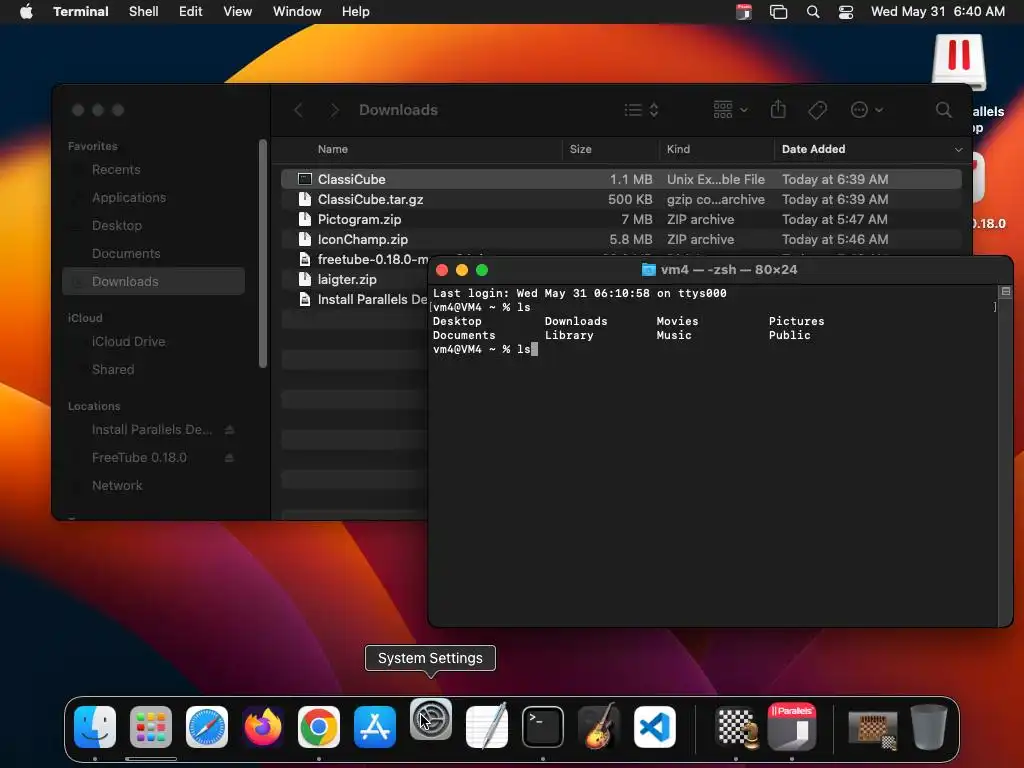Launch TextEdit from the Dock
Viewport: 1024px width, 768px height.
click(x=487, y=726)
